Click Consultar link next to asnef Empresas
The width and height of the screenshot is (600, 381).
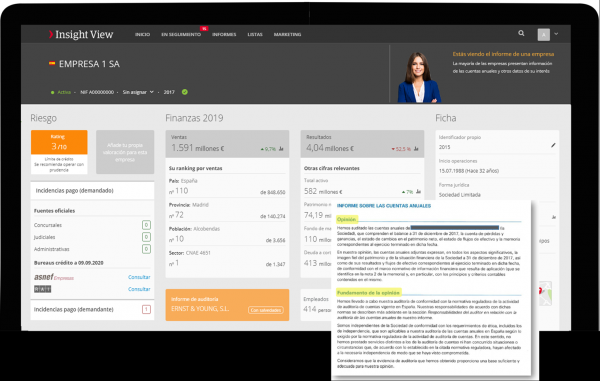[139, 277]
